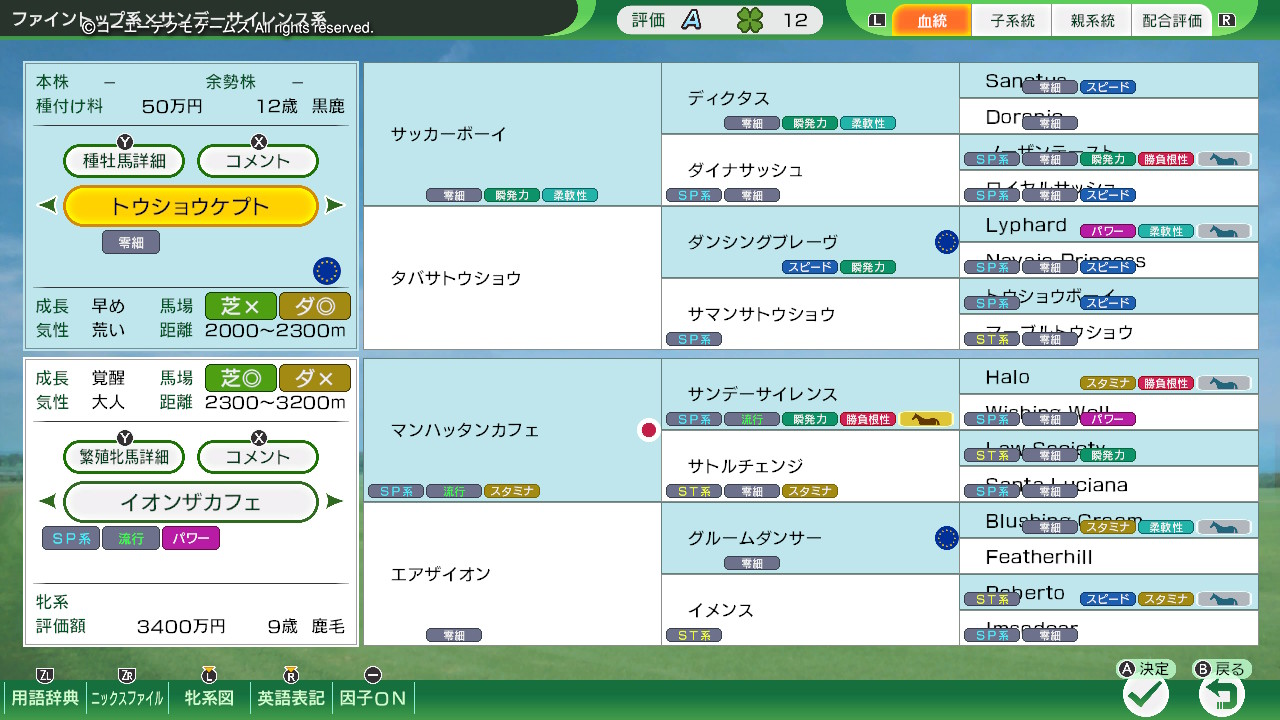1280x720 pixels.
Task: Open the 子系統 tab
Action: pyautogui.click(x=1012, y=20)
